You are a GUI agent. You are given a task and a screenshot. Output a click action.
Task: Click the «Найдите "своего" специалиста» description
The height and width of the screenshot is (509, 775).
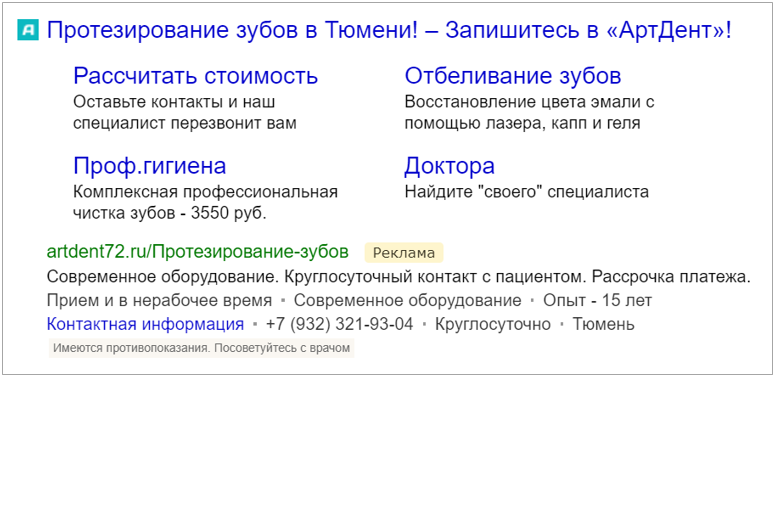point(526,192)
